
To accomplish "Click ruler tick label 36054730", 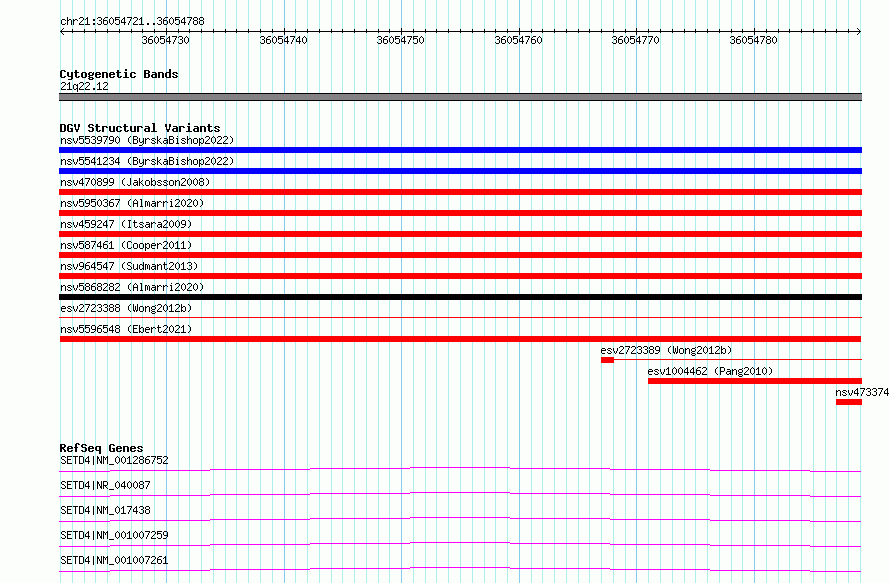I will tap(165, 40).
